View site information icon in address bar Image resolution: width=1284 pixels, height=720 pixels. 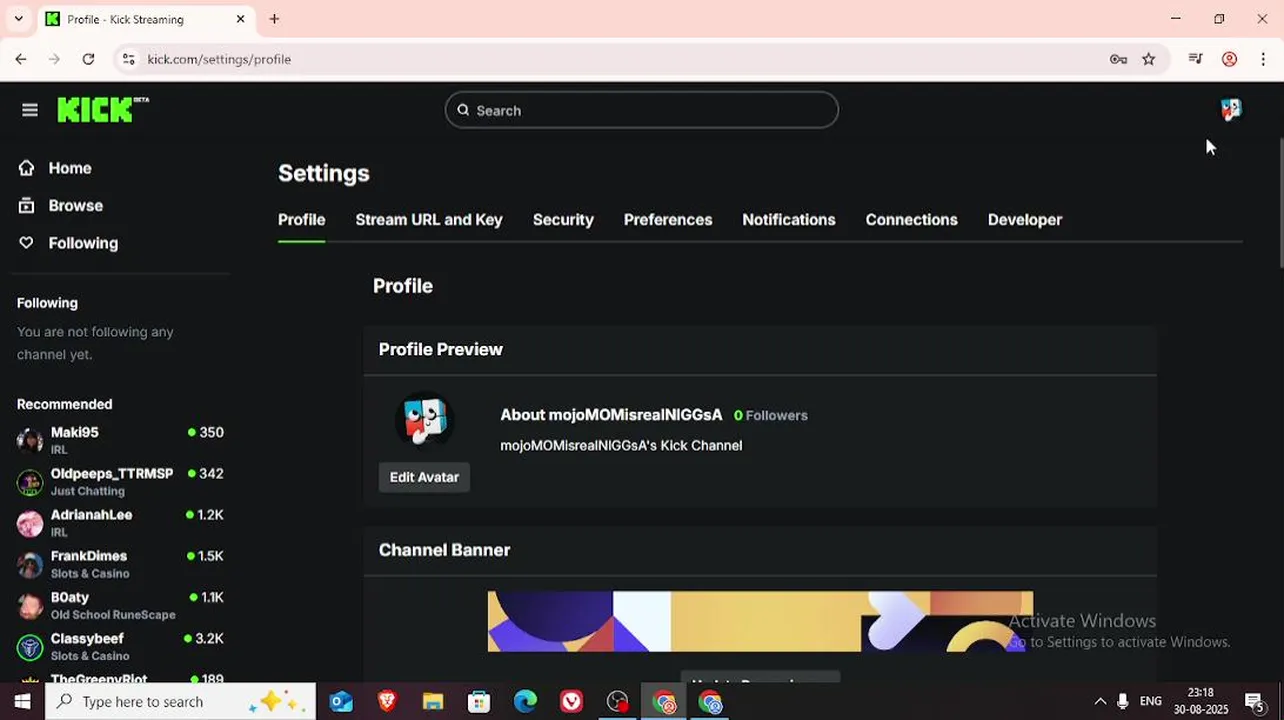pos(128,59)
